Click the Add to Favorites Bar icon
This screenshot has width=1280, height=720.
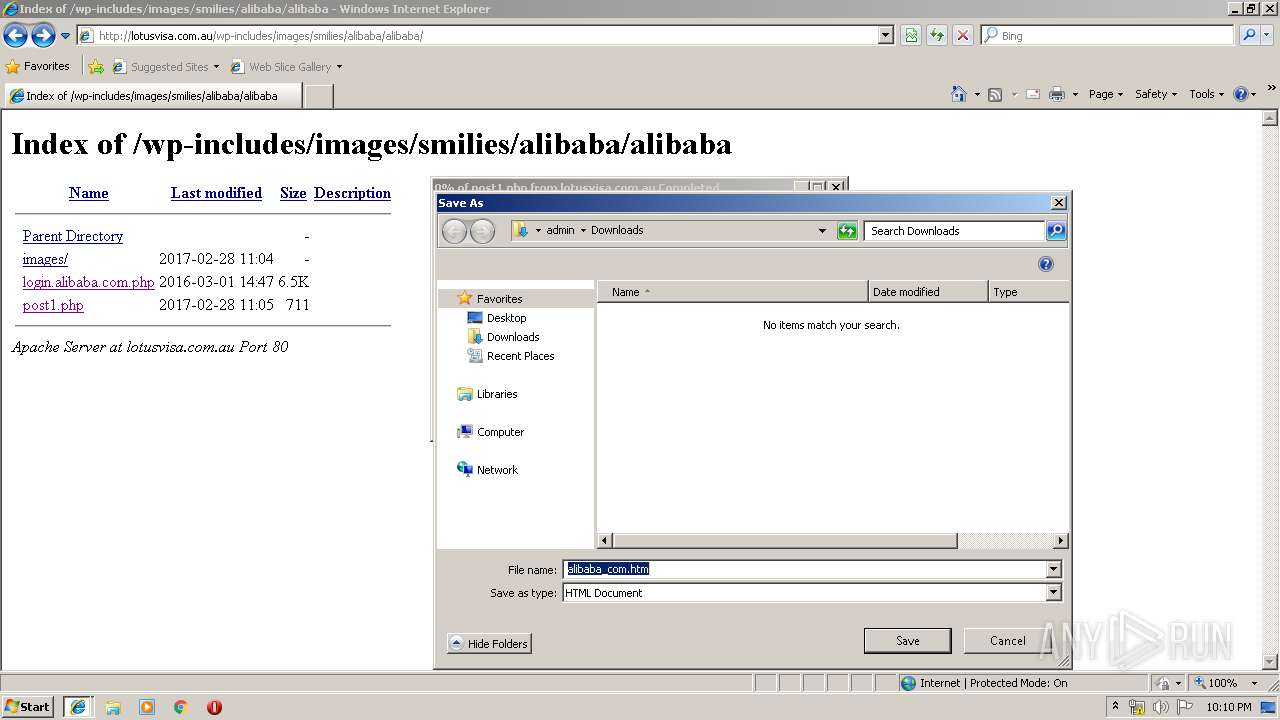tap(96, 67)
